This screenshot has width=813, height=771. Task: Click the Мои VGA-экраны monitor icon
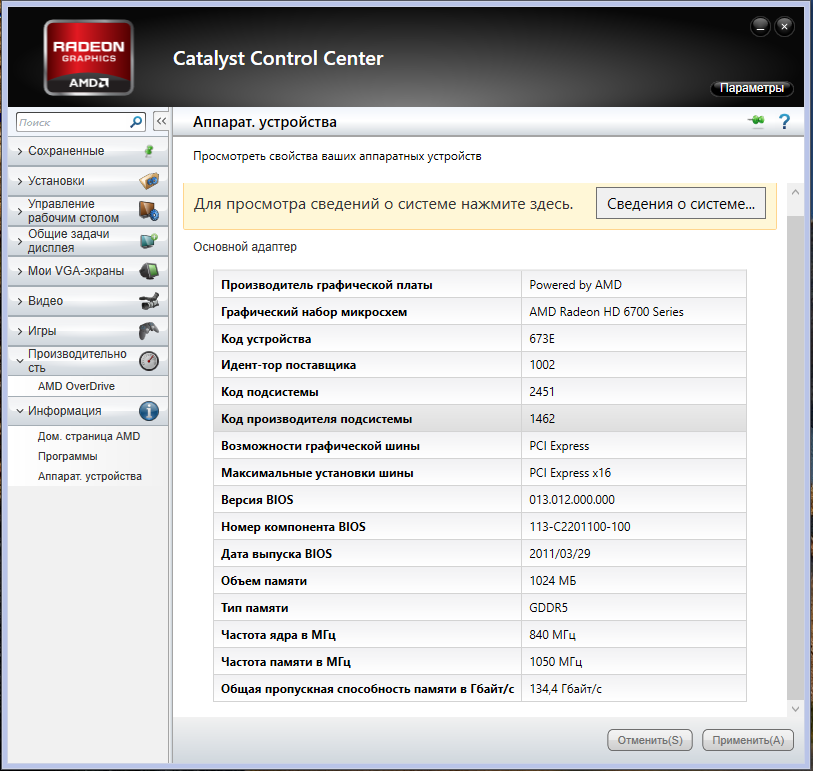[x=149, y=271]
